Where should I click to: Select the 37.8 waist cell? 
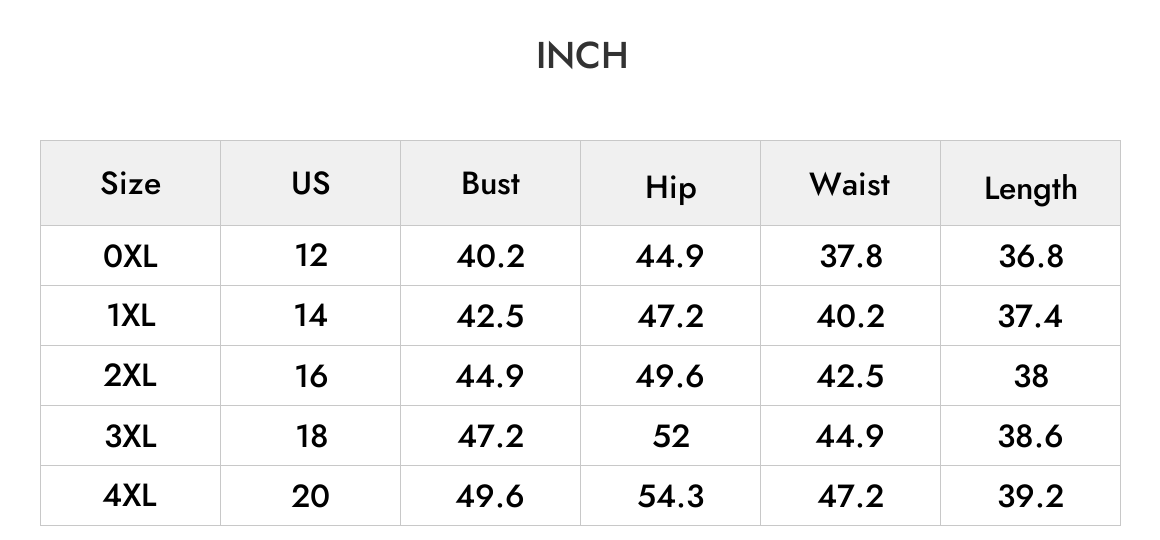coord(850,256)
